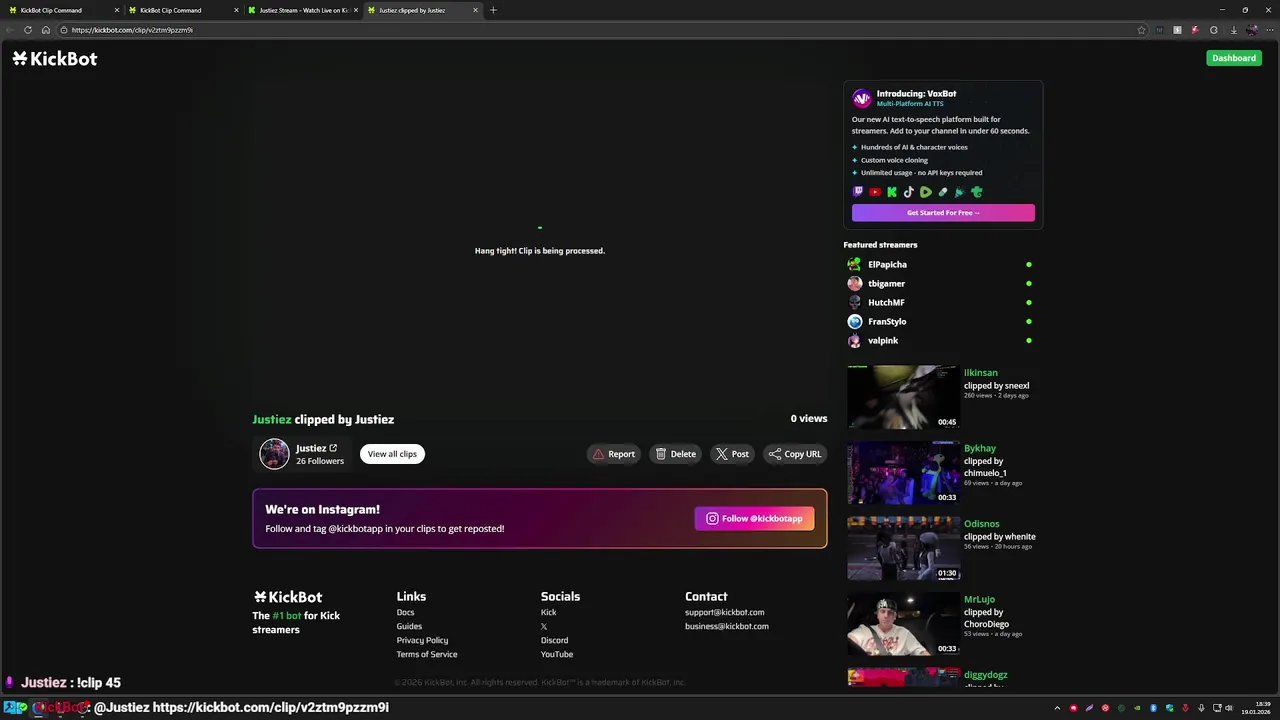The image size is (1280, 720).
Task: Click the footer KickBot logo
Action: point(288,597)
